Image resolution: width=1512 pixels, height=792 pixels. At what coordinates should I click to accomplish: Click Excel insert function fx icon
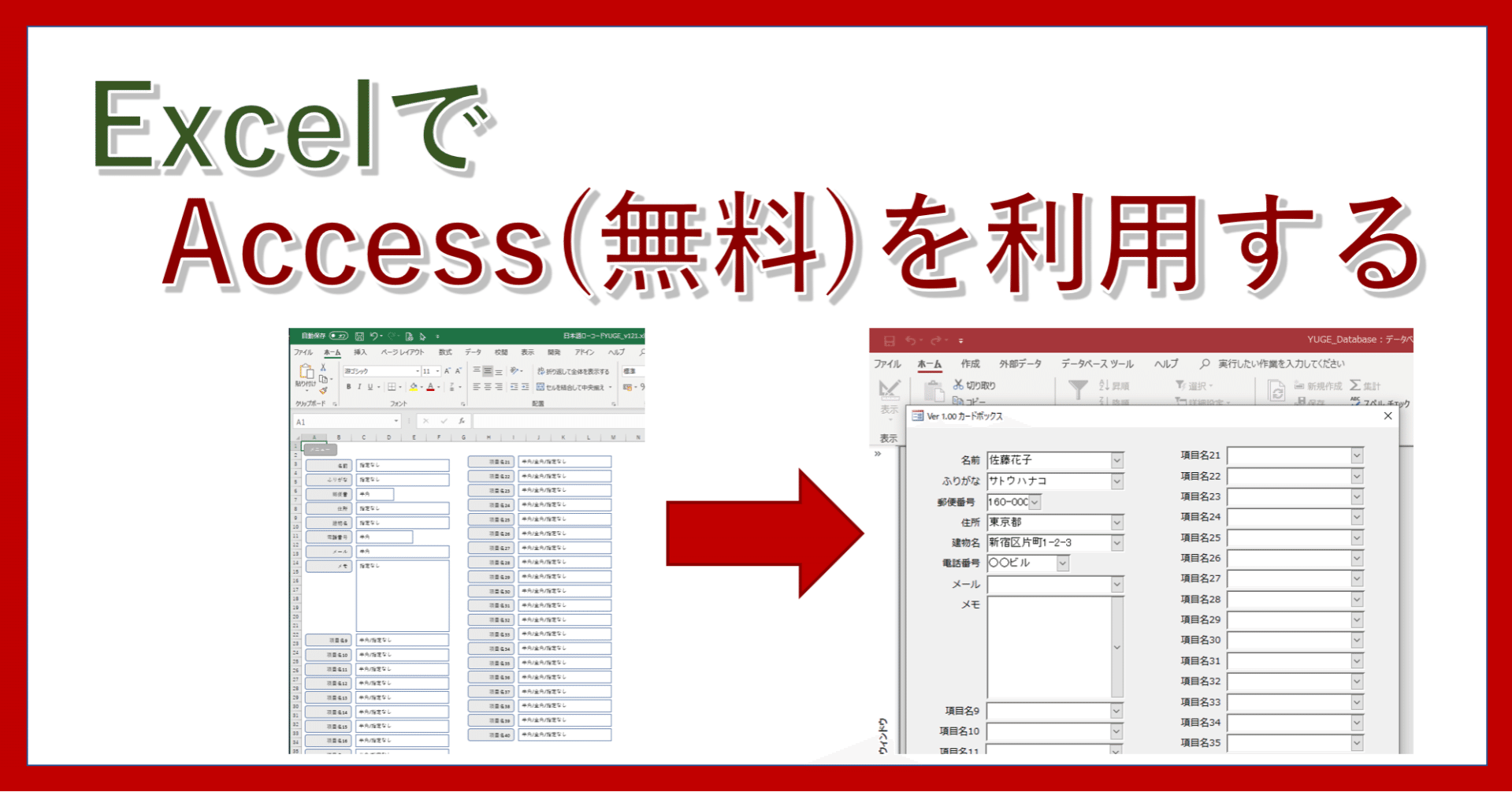pos(462,421)
